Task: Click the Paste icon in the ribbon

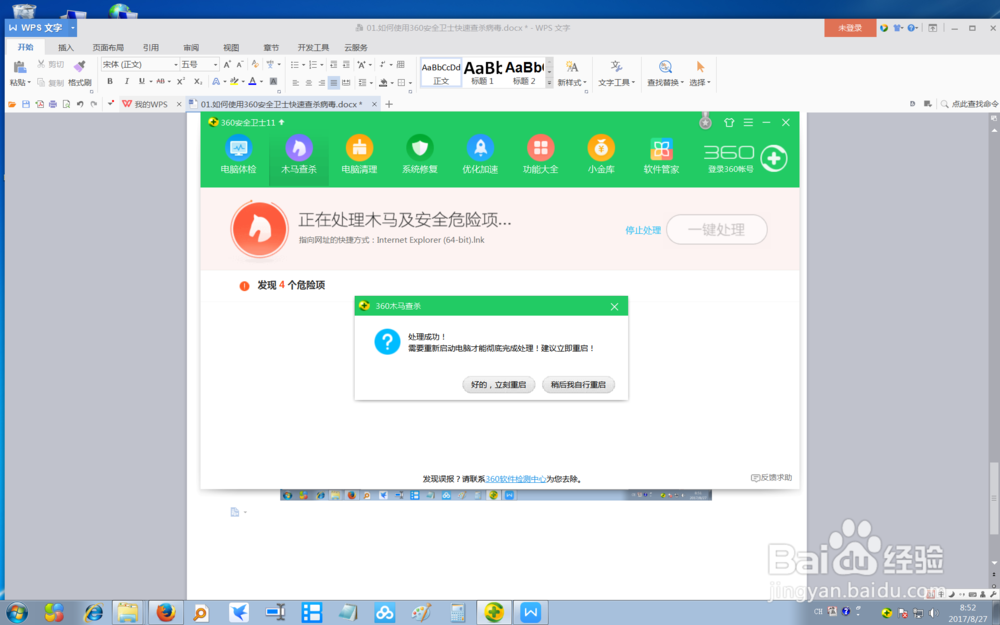Action: (x=19, y=68)
